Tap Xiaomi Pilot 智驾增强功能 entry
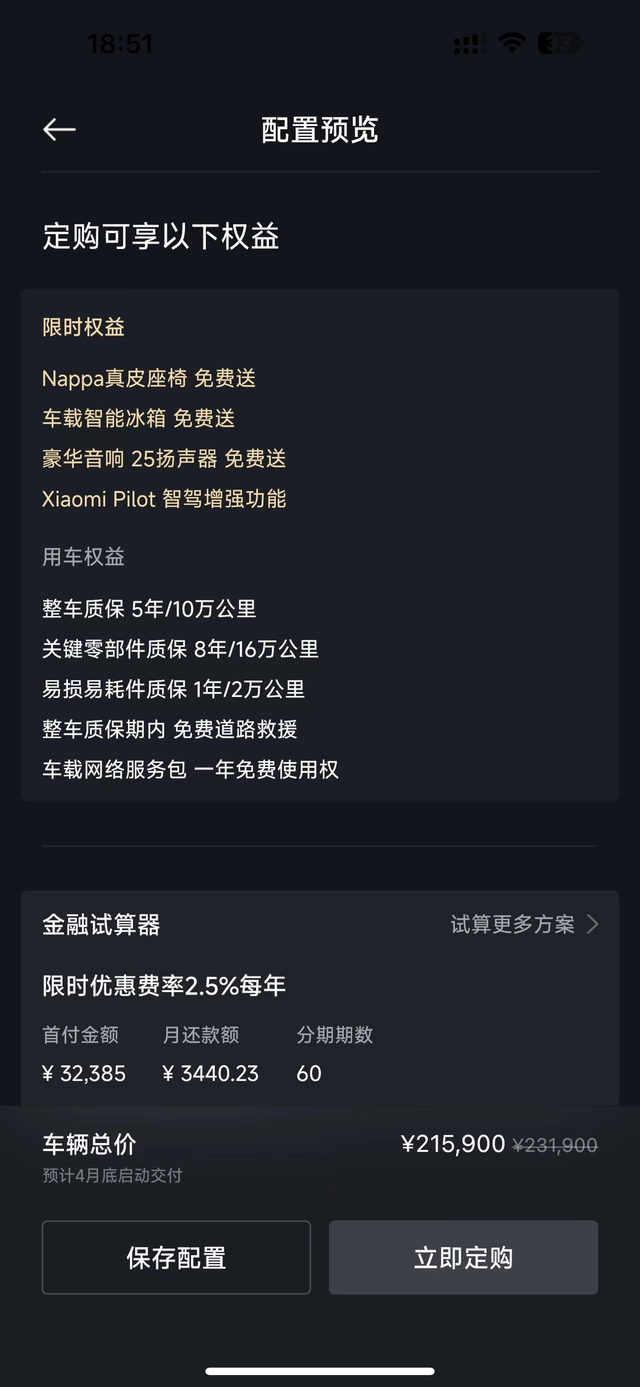640x1387 pixels. (x=164, y=498)
